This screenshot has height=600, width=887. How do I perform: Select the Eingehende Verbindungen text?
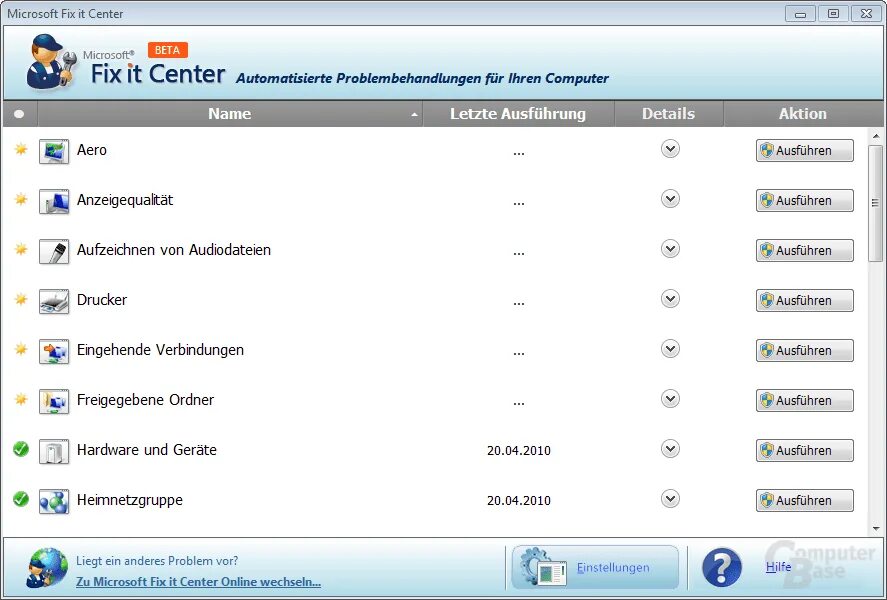point(160,350)
